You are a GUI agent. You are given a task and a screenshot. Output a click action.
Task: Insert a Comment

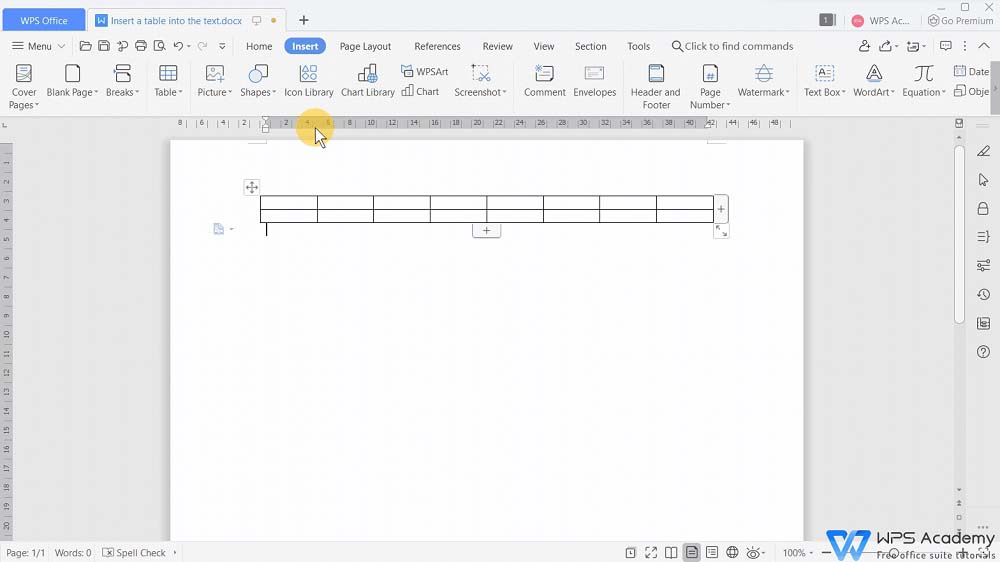(x=544, y=80)
